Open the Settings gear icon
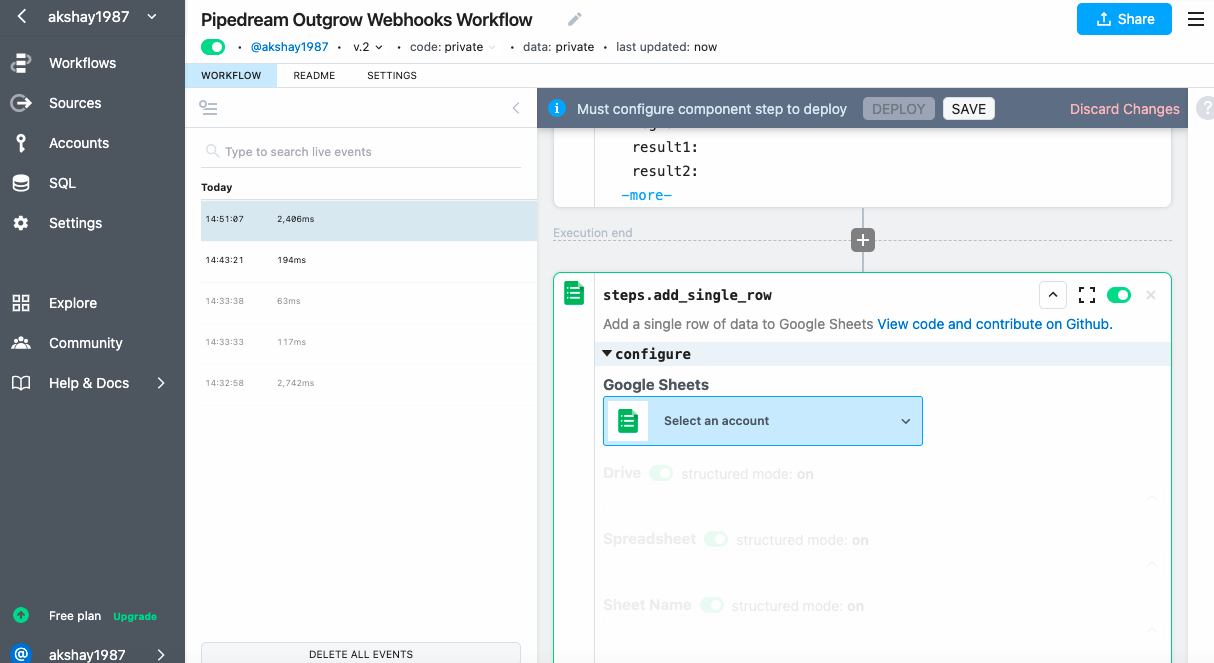Screen dimensions: 1214x663 [x=21, y=223]
